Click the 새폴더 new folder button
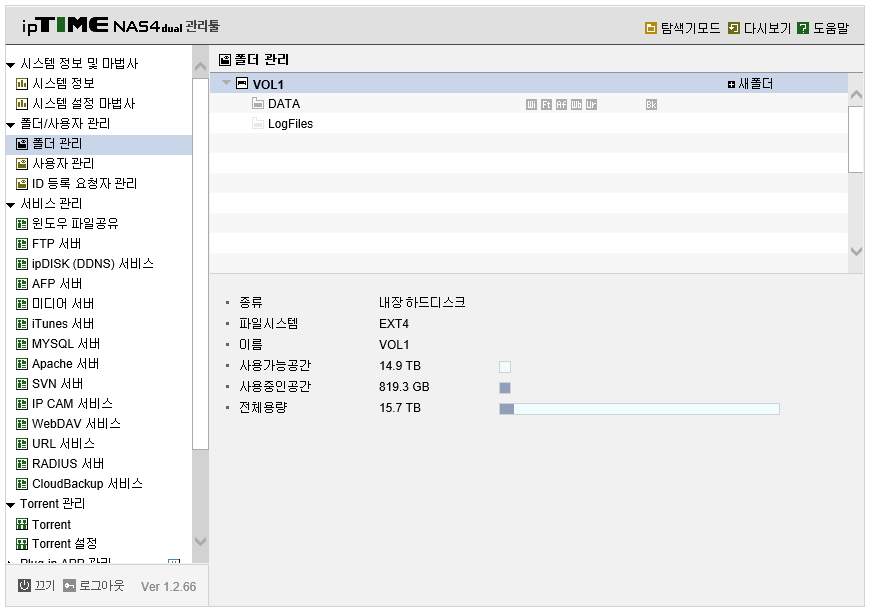The width and height of the screenshot is (886, 615). point(750,84)
